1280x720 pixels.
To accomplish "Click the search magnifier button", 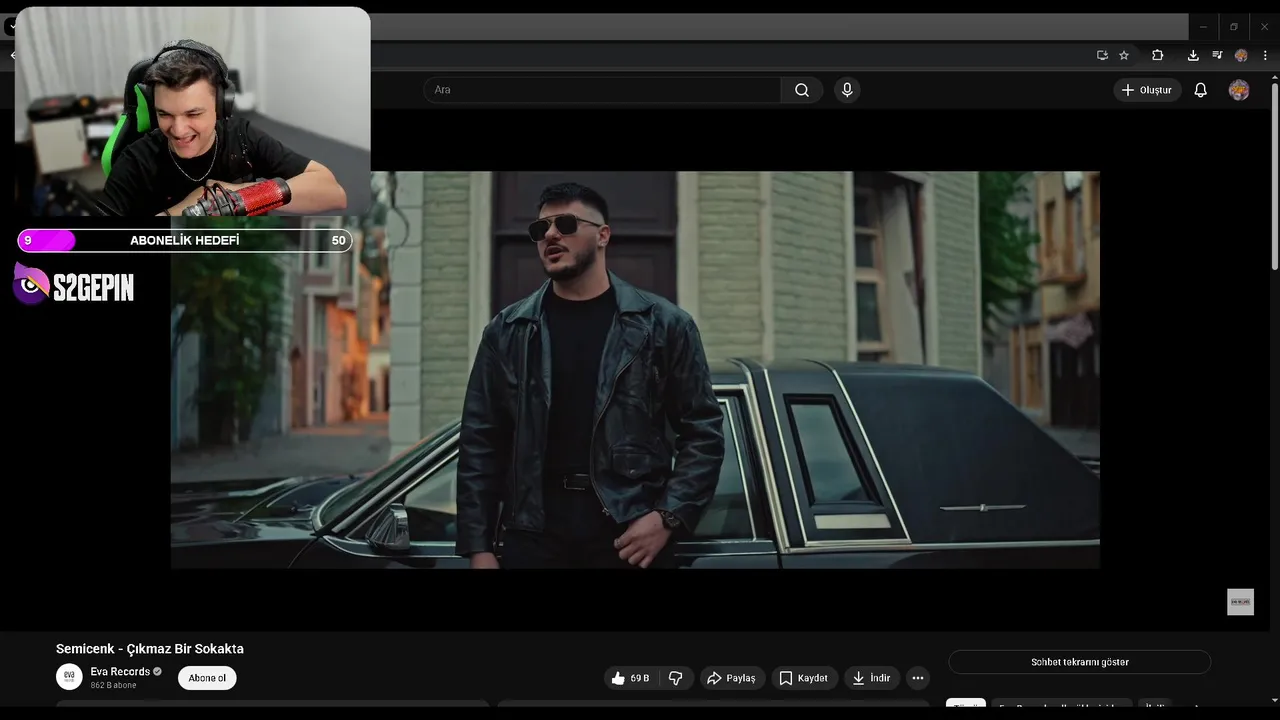I will click(x=802, y=90).
